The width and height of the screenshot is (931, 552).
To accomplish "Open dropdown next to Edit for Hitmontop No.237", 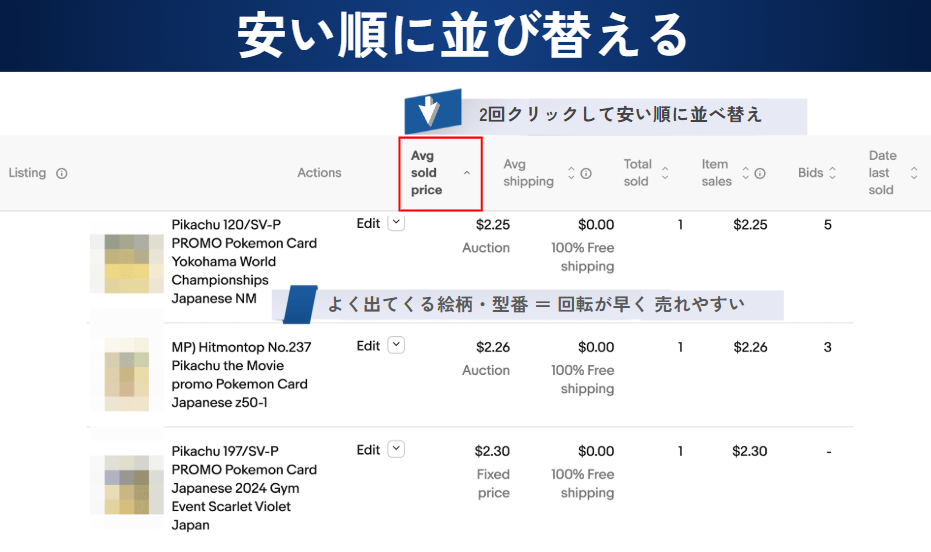I will point(396,345).
